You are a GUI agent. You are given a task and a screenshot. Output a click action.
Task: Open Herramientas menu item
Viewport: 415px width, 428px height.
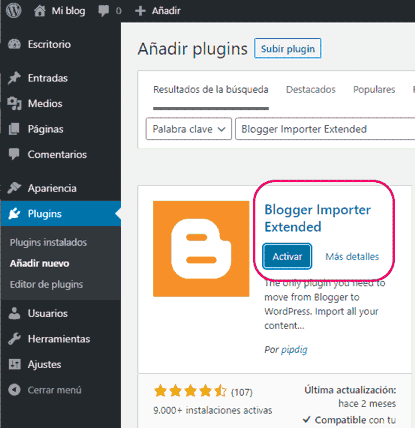point(60,339)
